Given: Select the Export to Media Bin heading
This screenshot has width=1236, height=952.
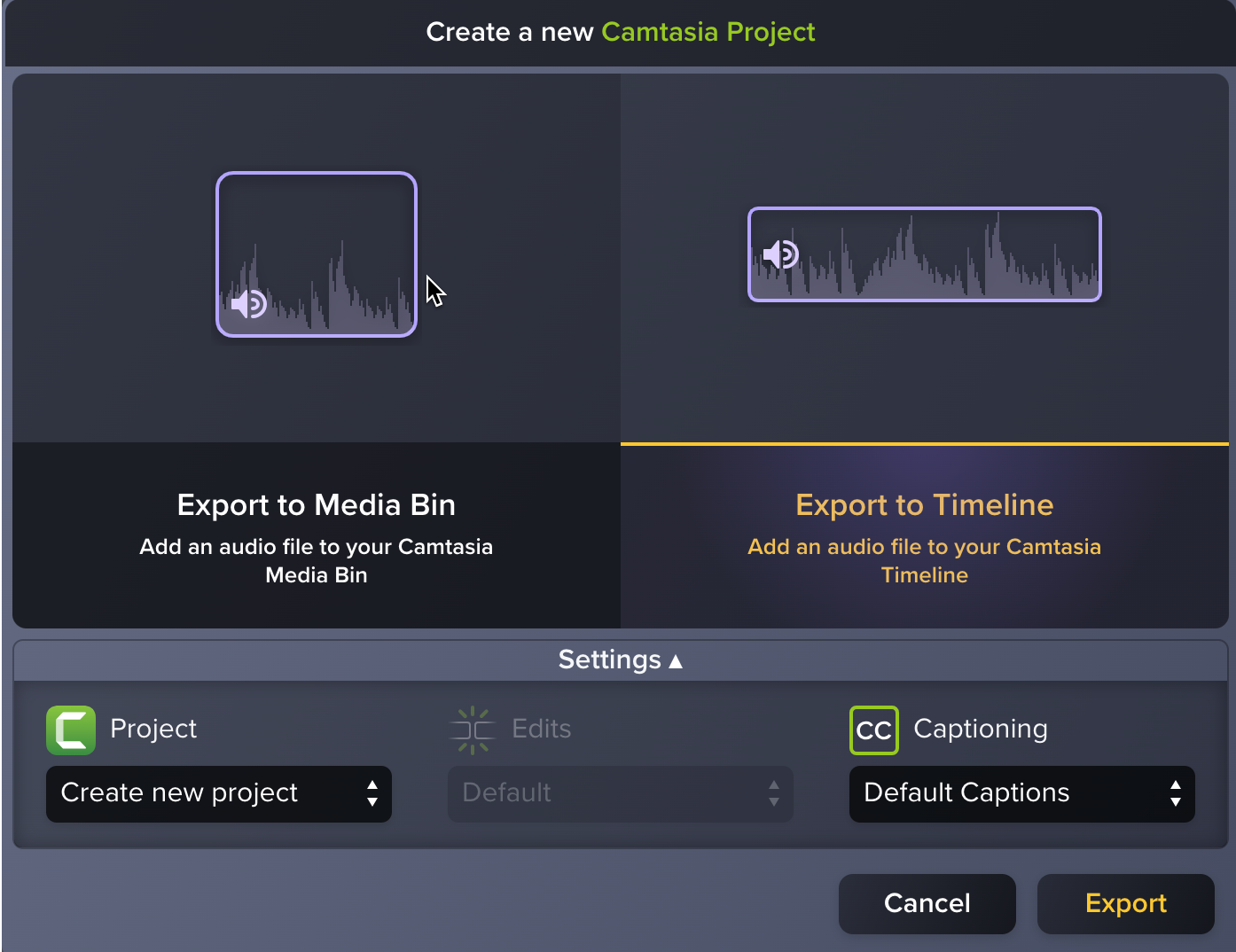Looking at the screenshot, I should pos(316,504).
